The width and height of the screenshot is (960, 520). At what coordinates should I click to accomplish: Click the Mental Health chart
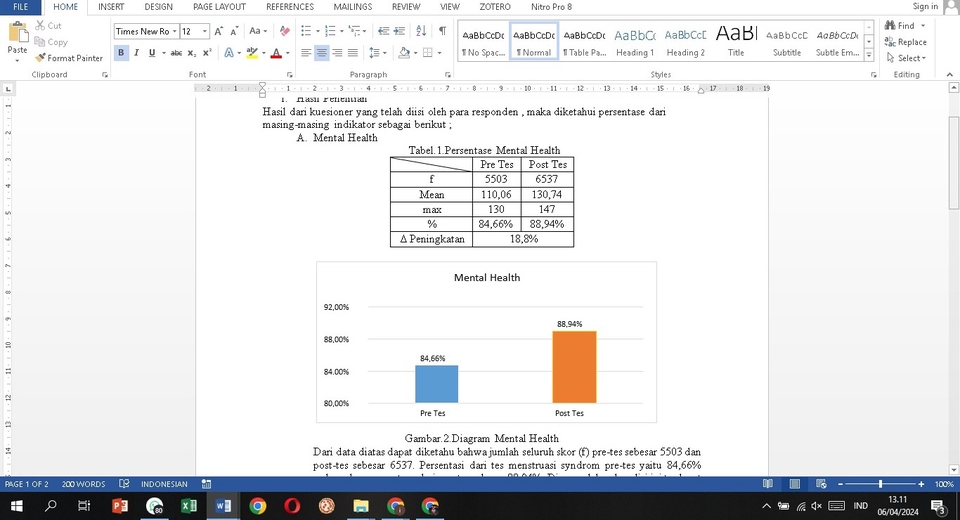tap(487, 342)
